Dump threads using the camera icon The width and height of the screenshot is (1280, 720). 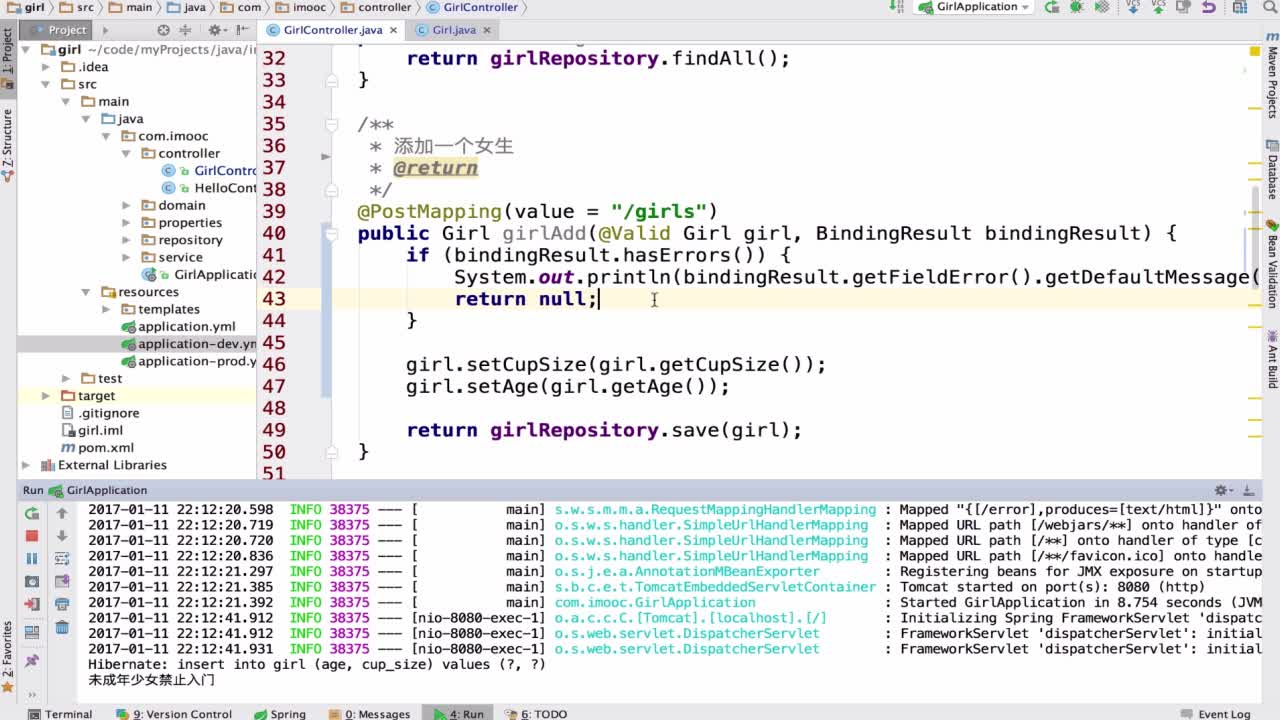coord(32,581)
